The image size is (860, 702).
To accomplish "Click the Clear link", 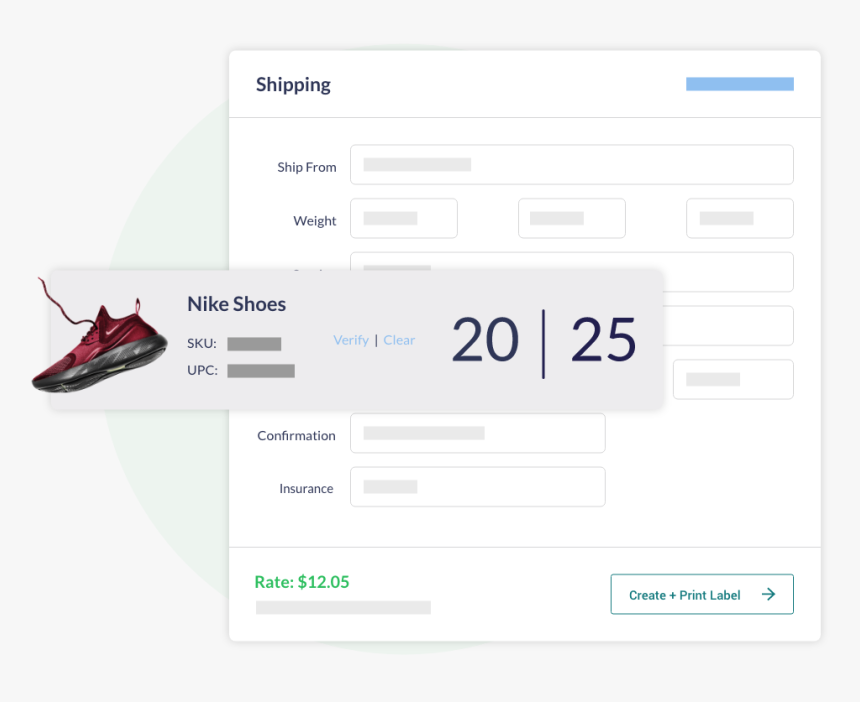I will point(399,340).
